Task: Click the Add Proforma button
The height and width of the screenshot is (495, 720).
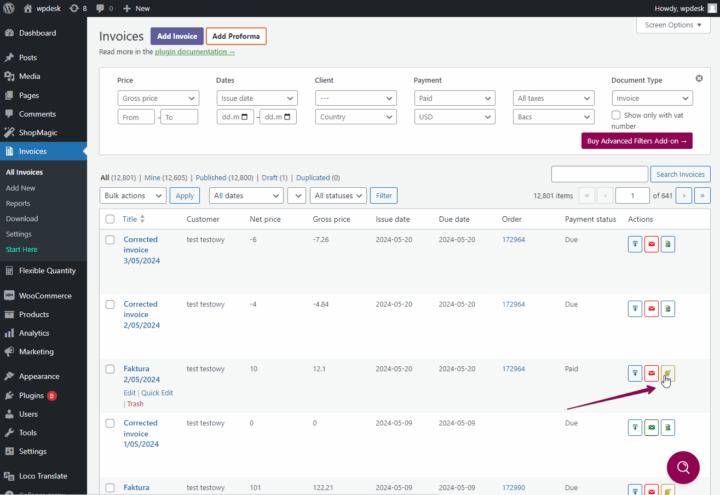Action: (236, 37)
